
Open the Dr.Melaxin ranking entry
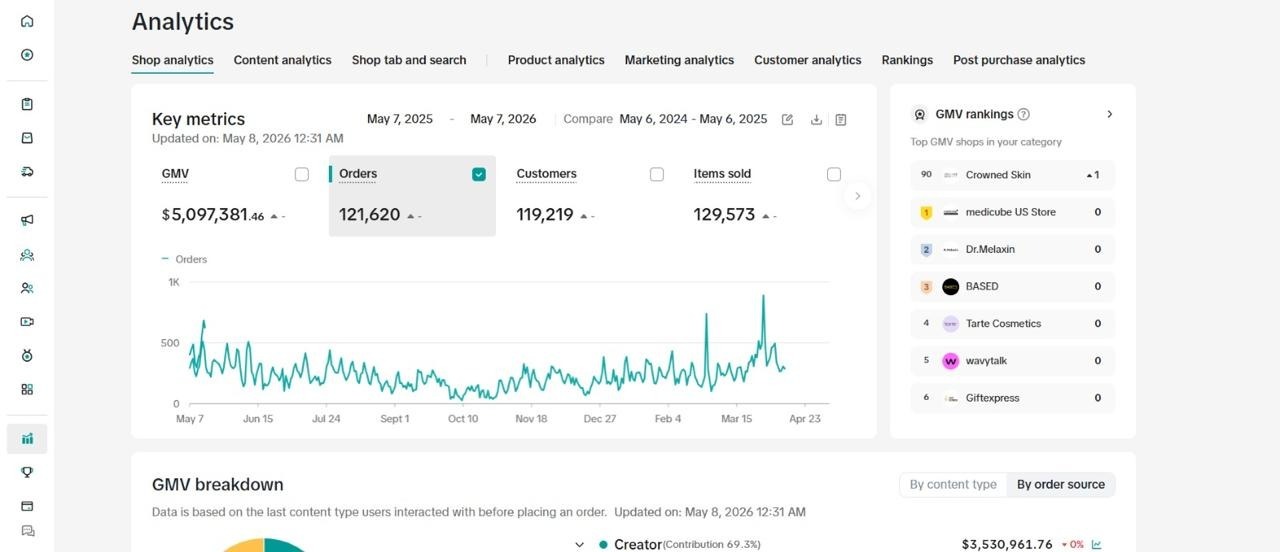pos(1012,250)
